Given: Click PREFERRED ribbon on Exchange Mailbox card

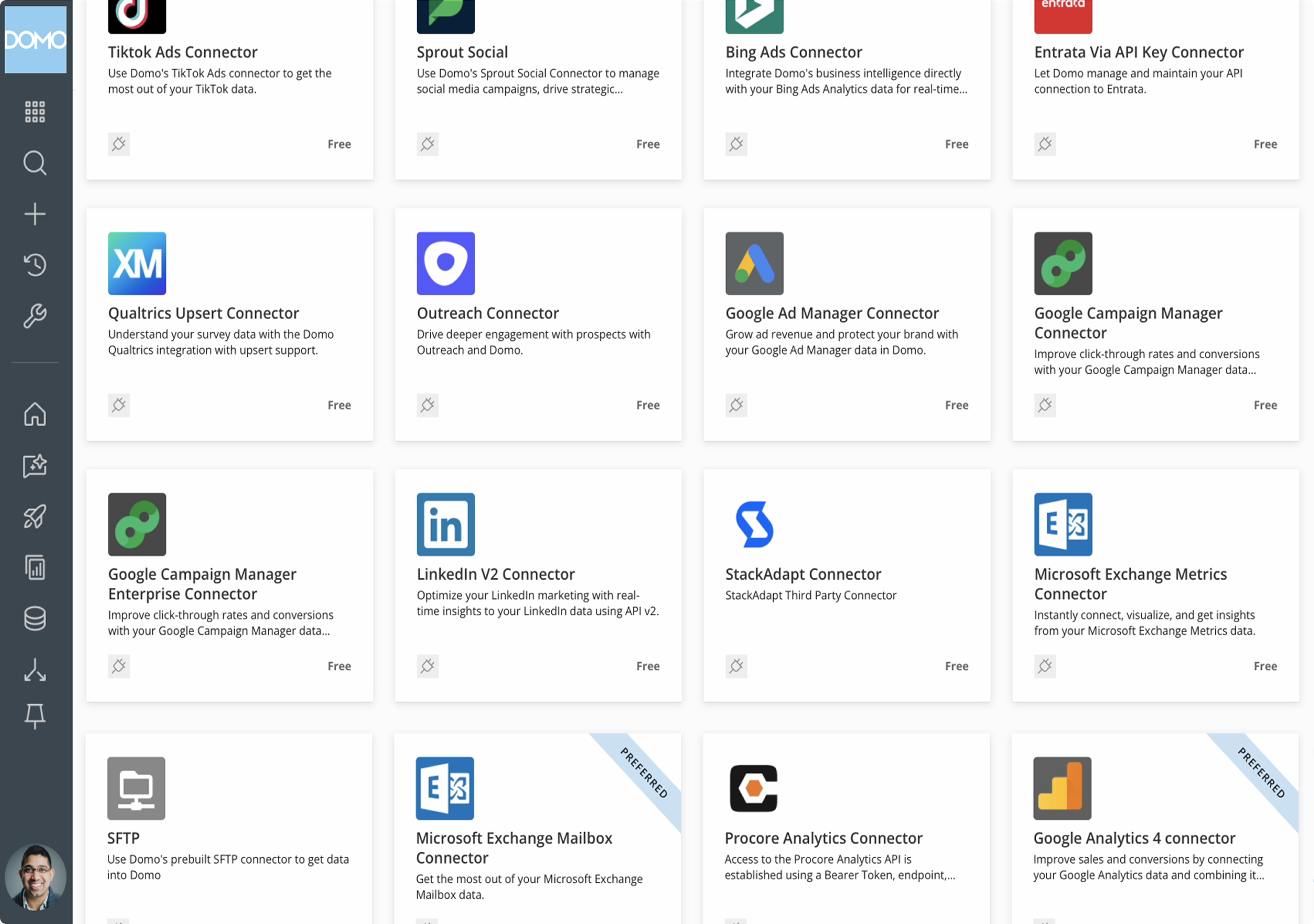Looking at the screenshot, I should [x=644, y=773].
